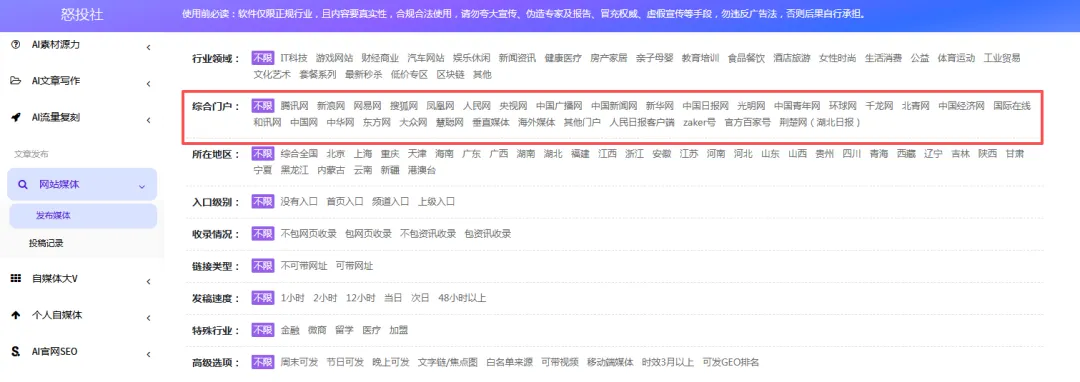Click the AI素材源力 sidebar icon
Viewport: 1080px width, 382px height.
coord(16,45)
